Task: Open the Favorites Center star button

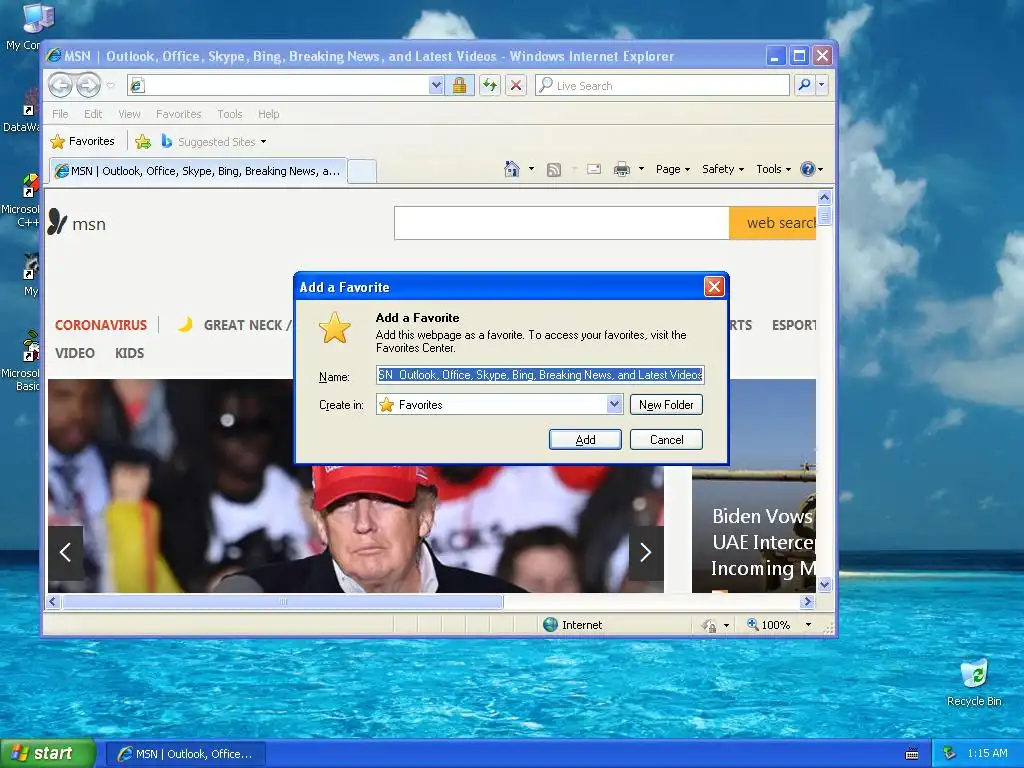Action: [x=82, y=141]
